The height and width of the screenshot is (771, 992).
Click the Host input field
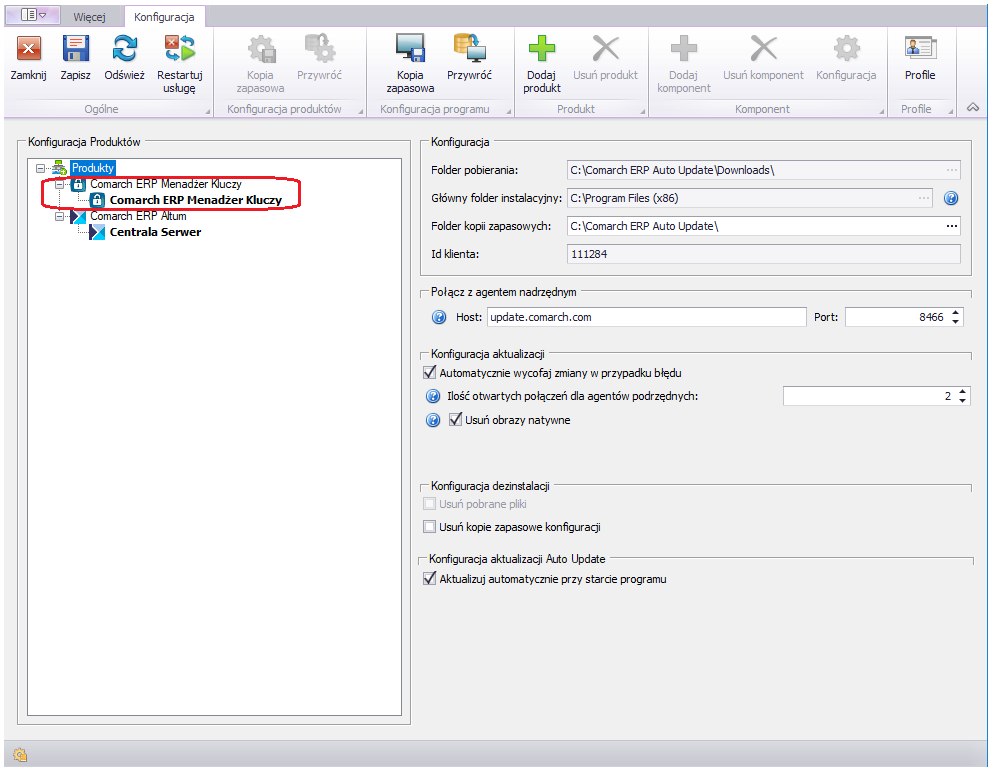[645, 317]
